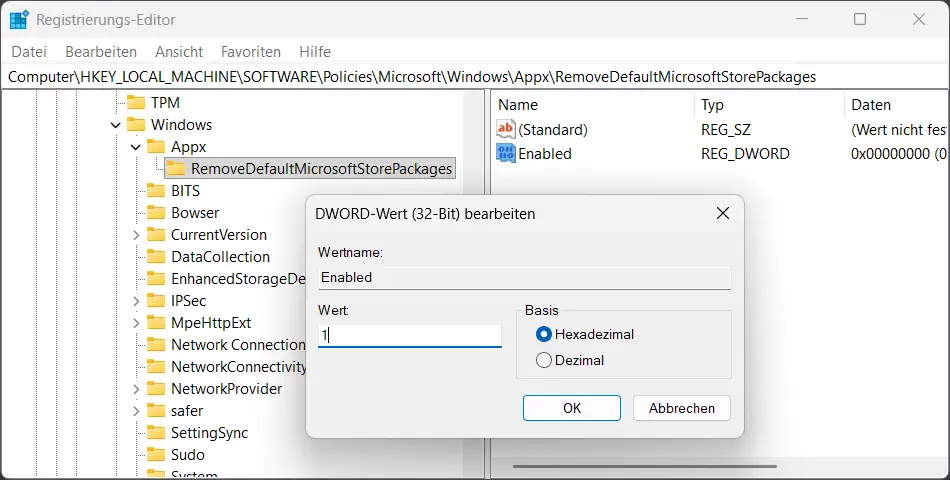Viewport: 950px width, 480px height.
Task: Click the RemoveDefaultMicrosoftStorePackages folder icon
Action: click(x=175, y=169)
